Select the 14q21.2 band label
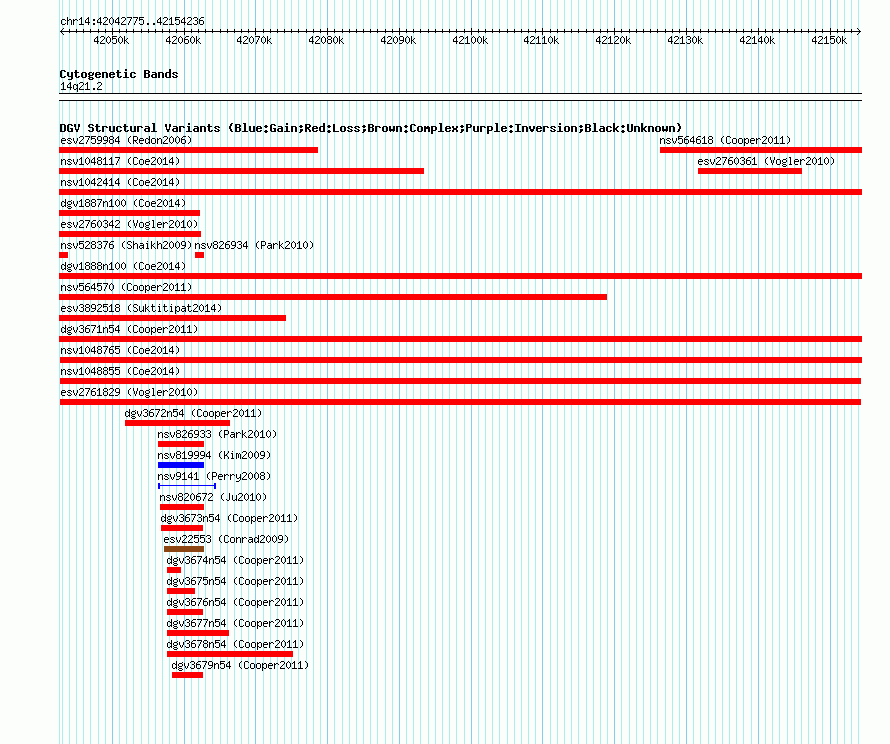Screen dimensions: 890x744 pos(81,86)
